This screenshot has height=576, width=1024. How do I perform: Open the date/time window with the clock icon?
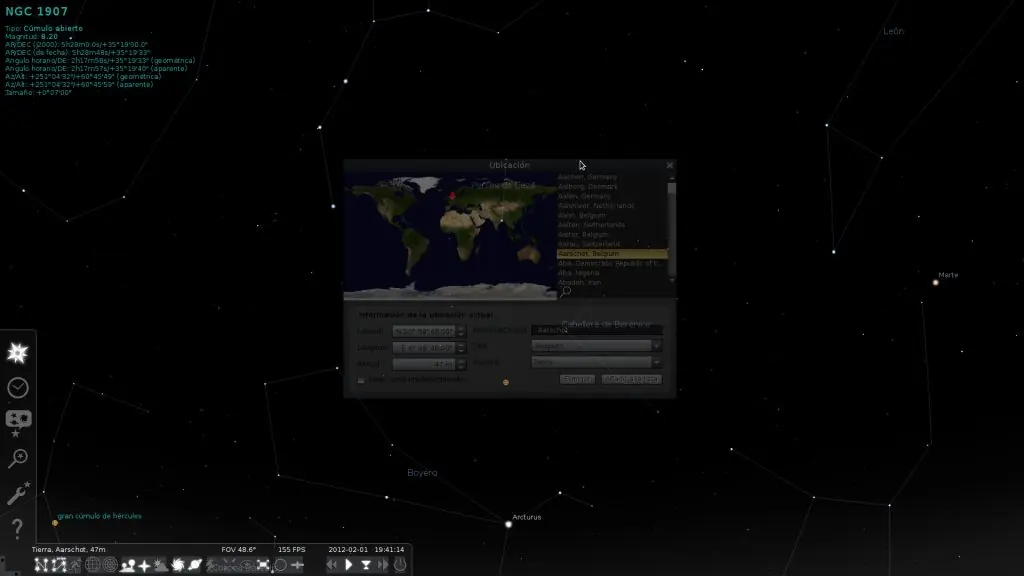[16, 386]
